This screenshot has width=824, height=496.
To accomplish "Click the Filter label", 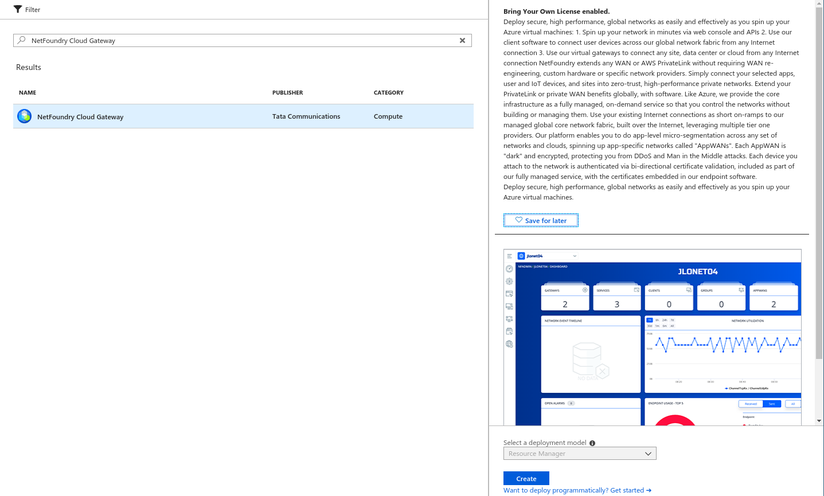I will pyautogui.click(x=33, y=9).
